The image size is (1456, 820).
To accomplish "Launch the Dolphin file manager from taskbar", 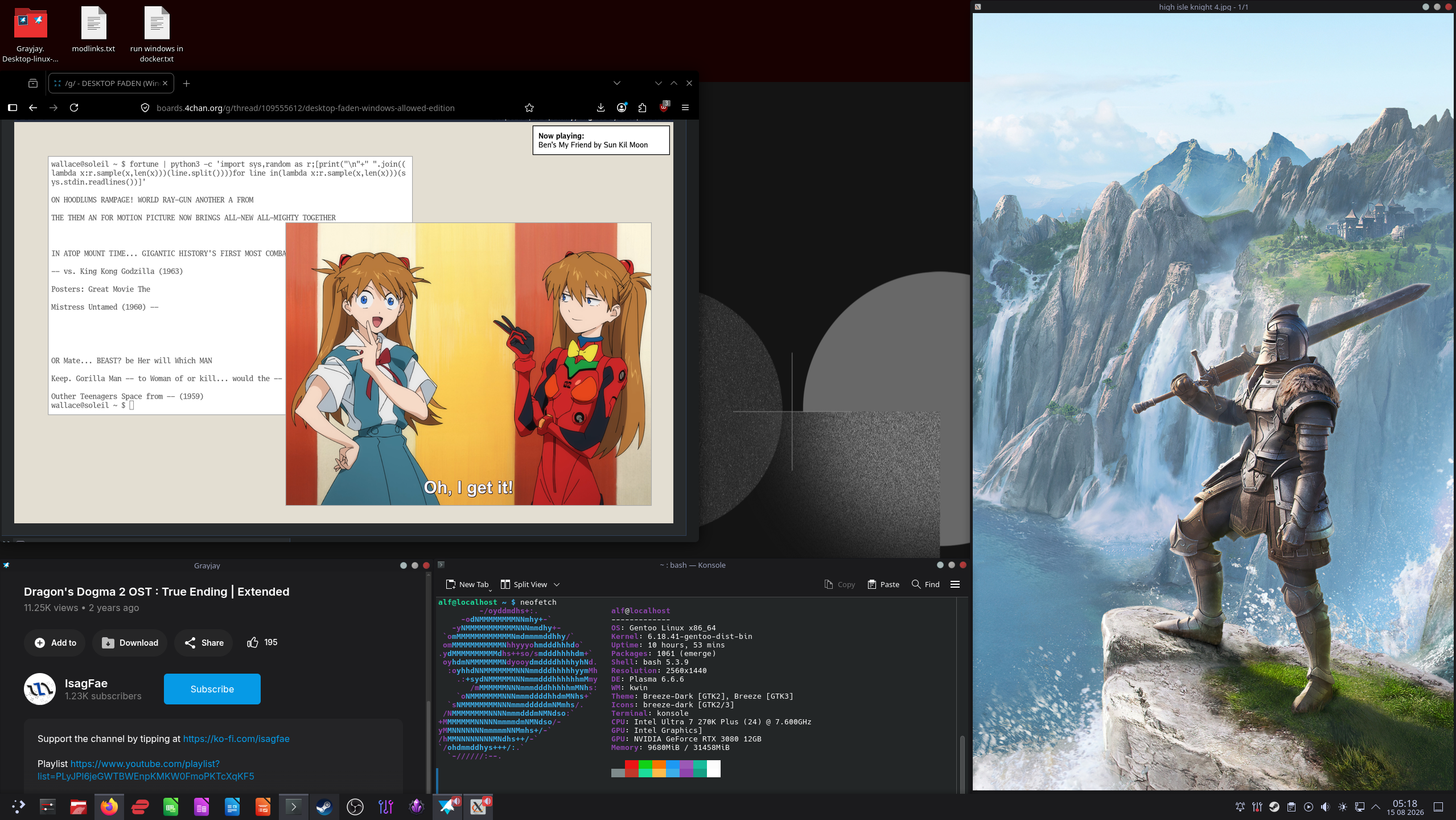I will [x=79, y=806].
